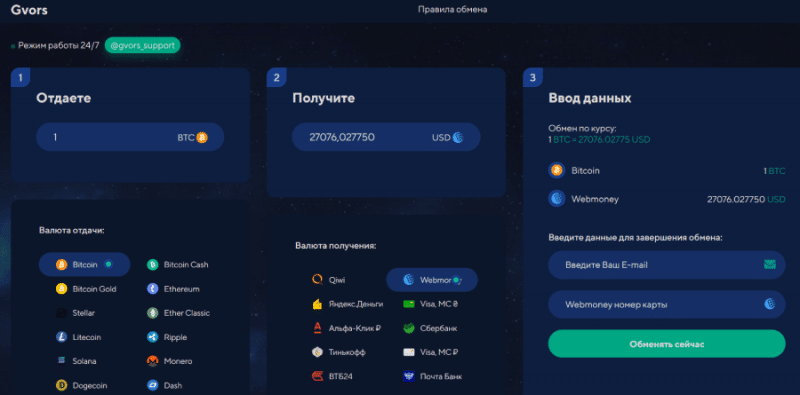Screen dimensions: 800x395
Task: Click the USD globe icon in Получите field
Action: (458, 137)
